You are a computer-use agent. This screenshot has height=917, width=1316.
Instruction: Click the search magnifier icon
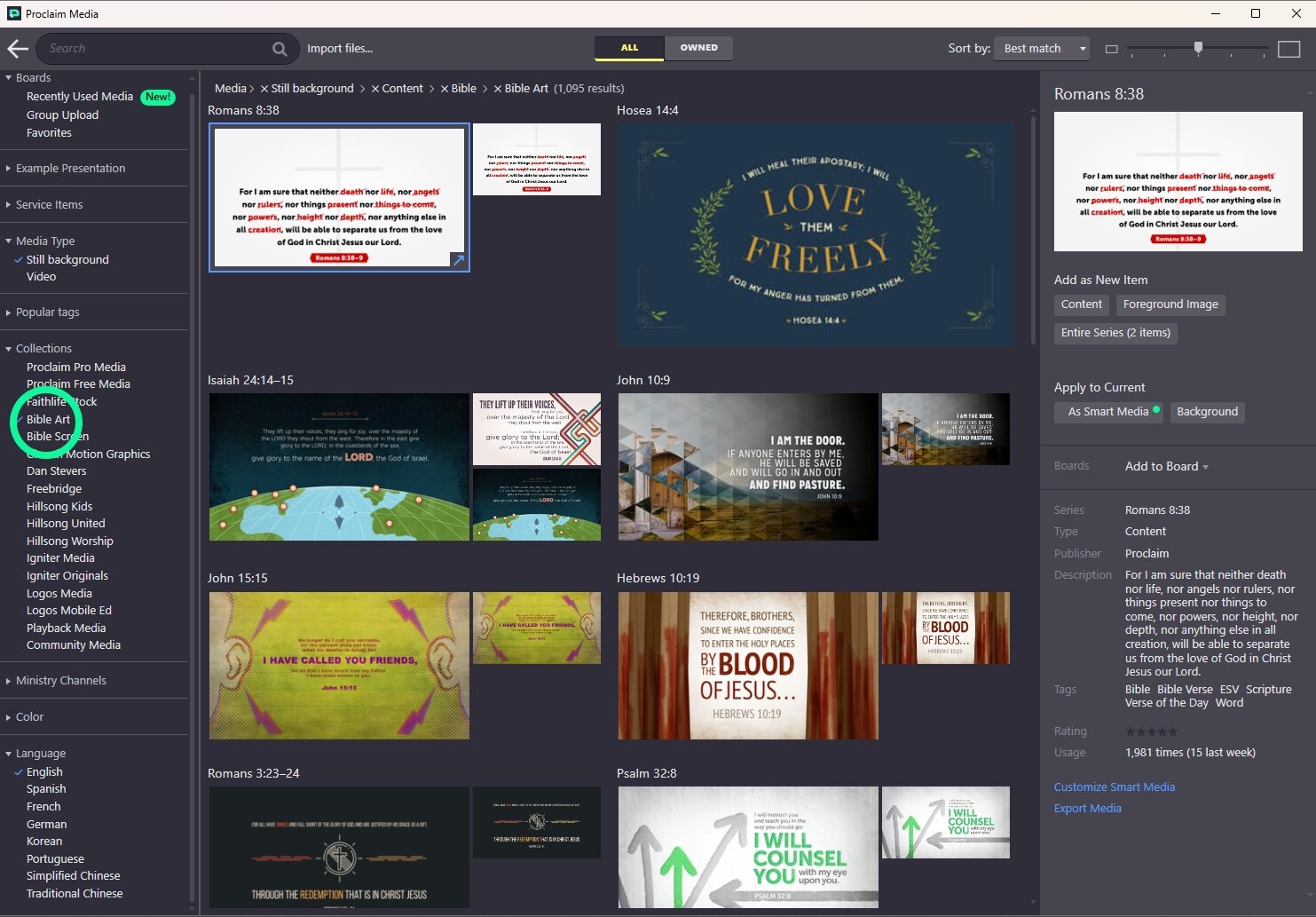tap(280, 49)
